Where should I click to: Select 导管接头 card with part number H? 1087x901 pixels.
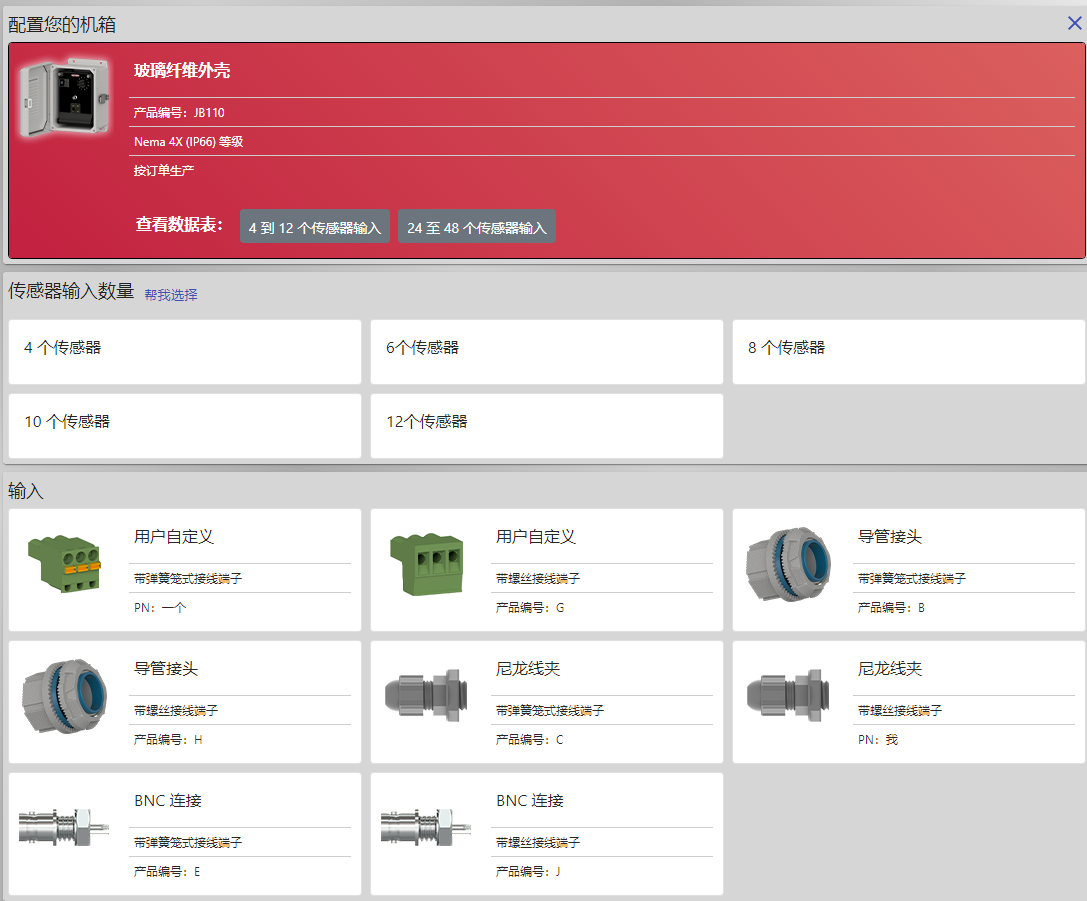[x=185, y=702]
